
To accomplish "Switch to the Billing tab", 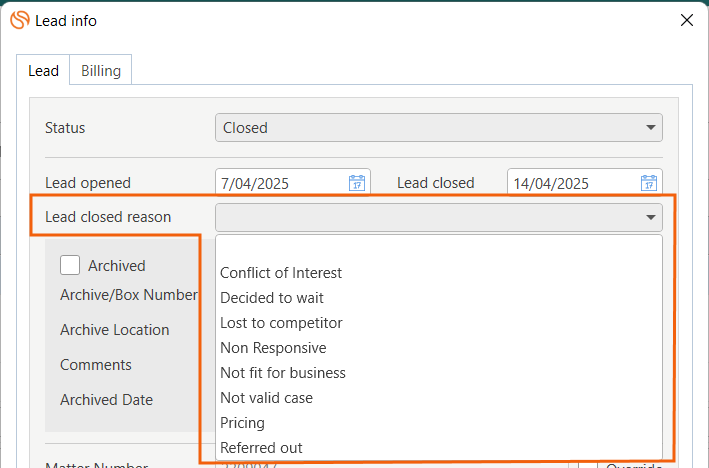I will 101,71.
